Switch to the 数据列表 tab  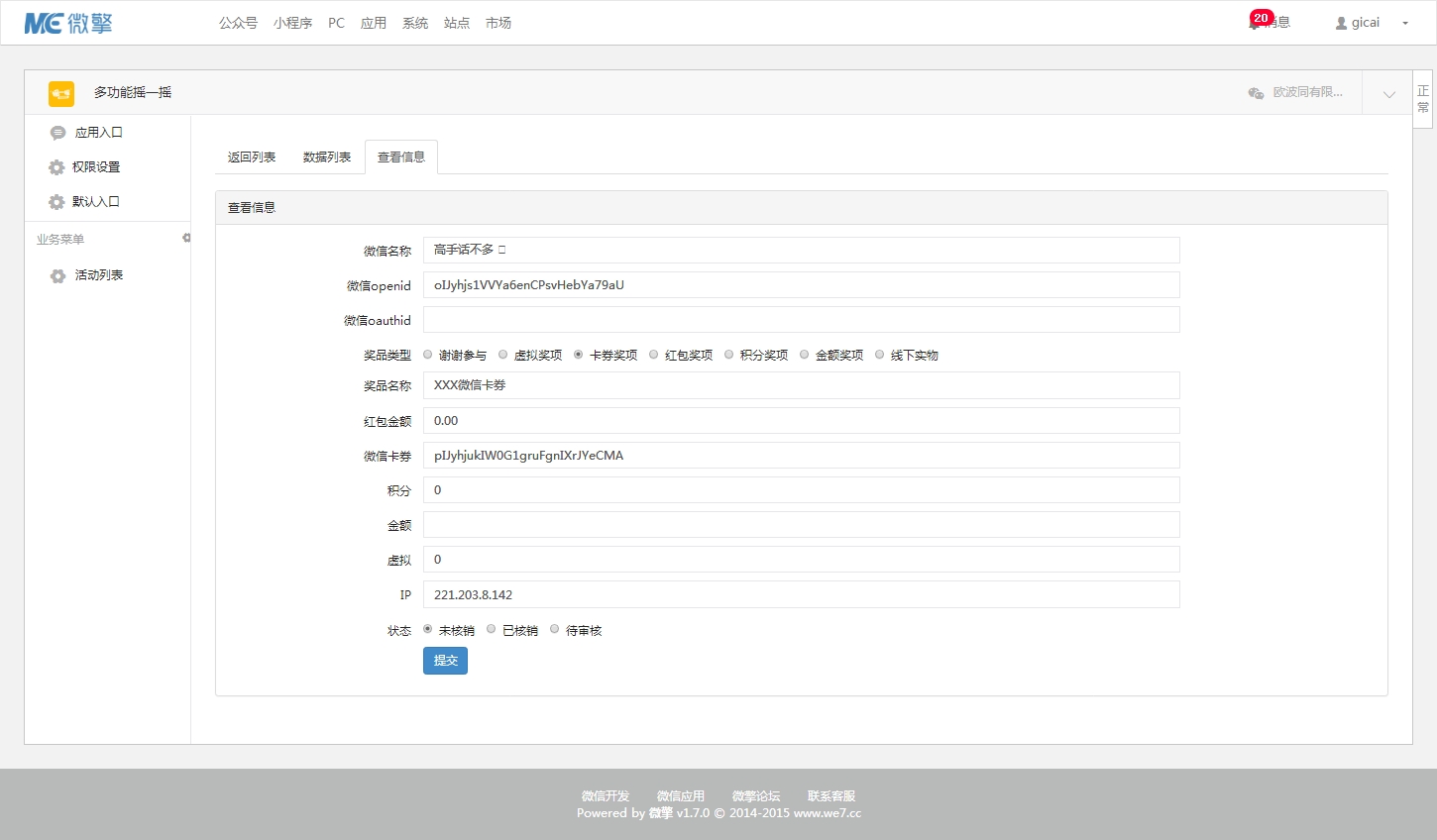[327, 157]
